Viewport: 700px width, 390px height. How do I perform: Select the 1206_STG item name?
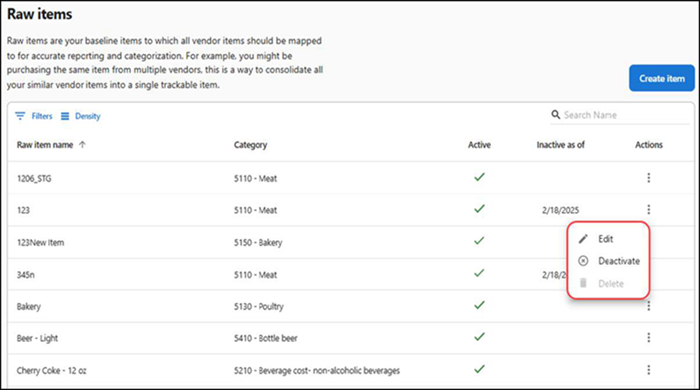[34, 178]
